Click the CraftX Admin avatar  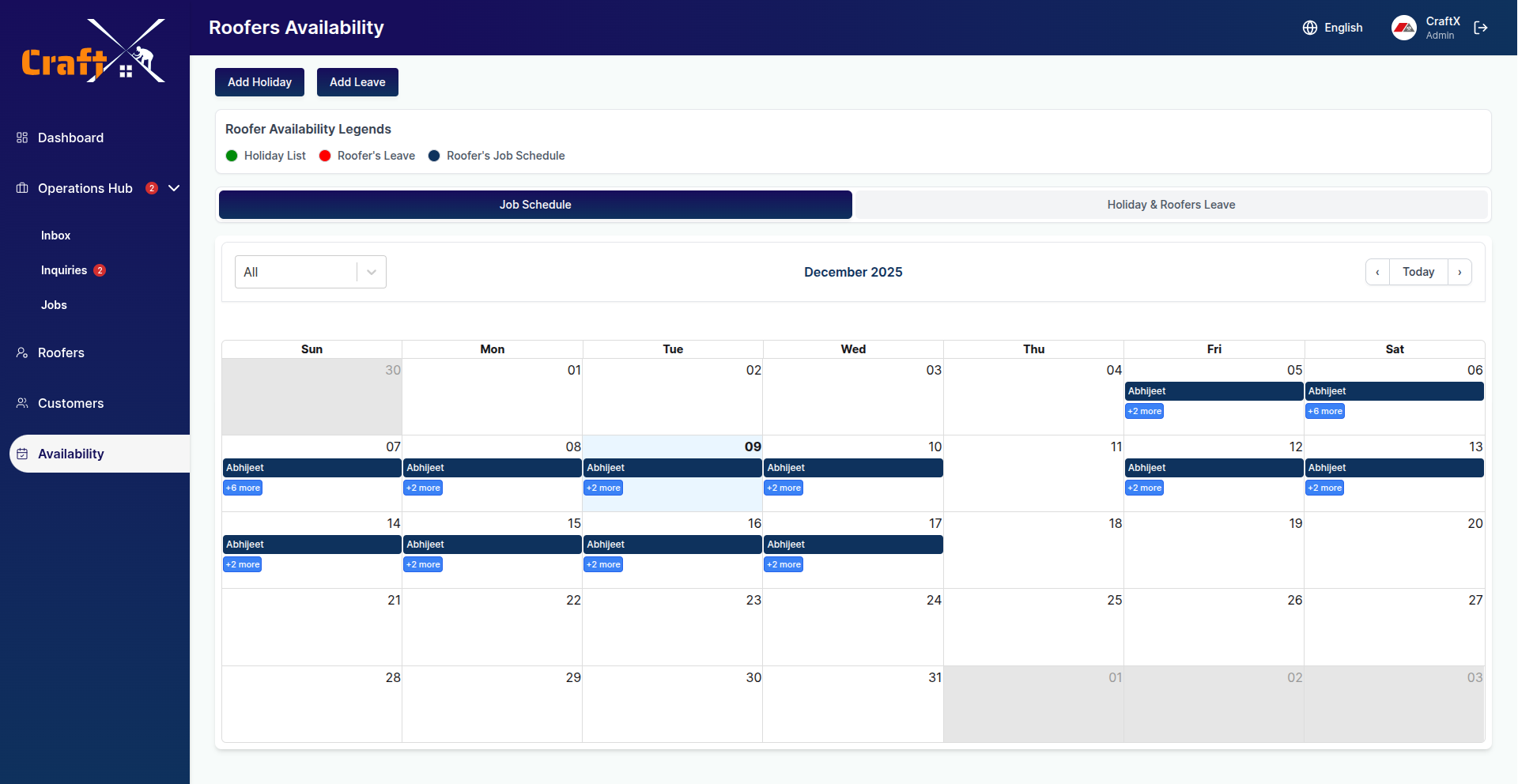pos(1404,28)
